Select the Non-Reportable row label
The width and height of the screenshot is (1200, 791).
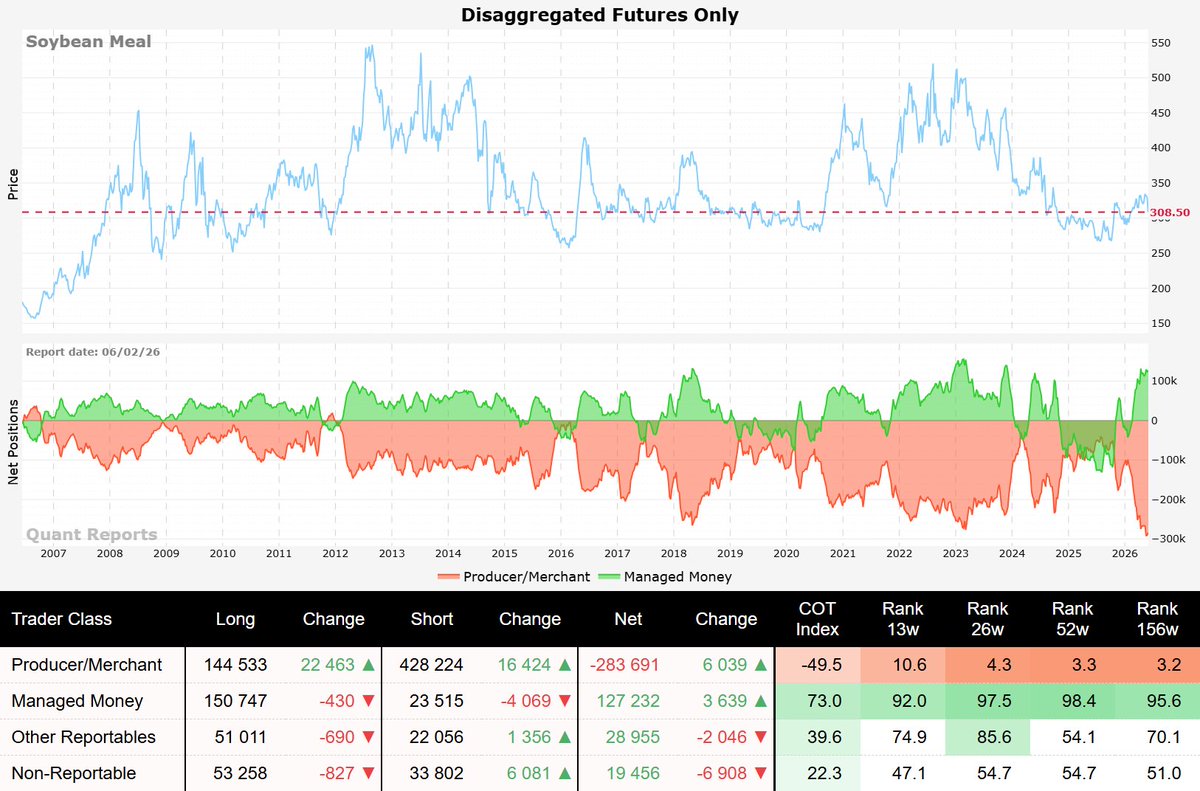point(73,773)
